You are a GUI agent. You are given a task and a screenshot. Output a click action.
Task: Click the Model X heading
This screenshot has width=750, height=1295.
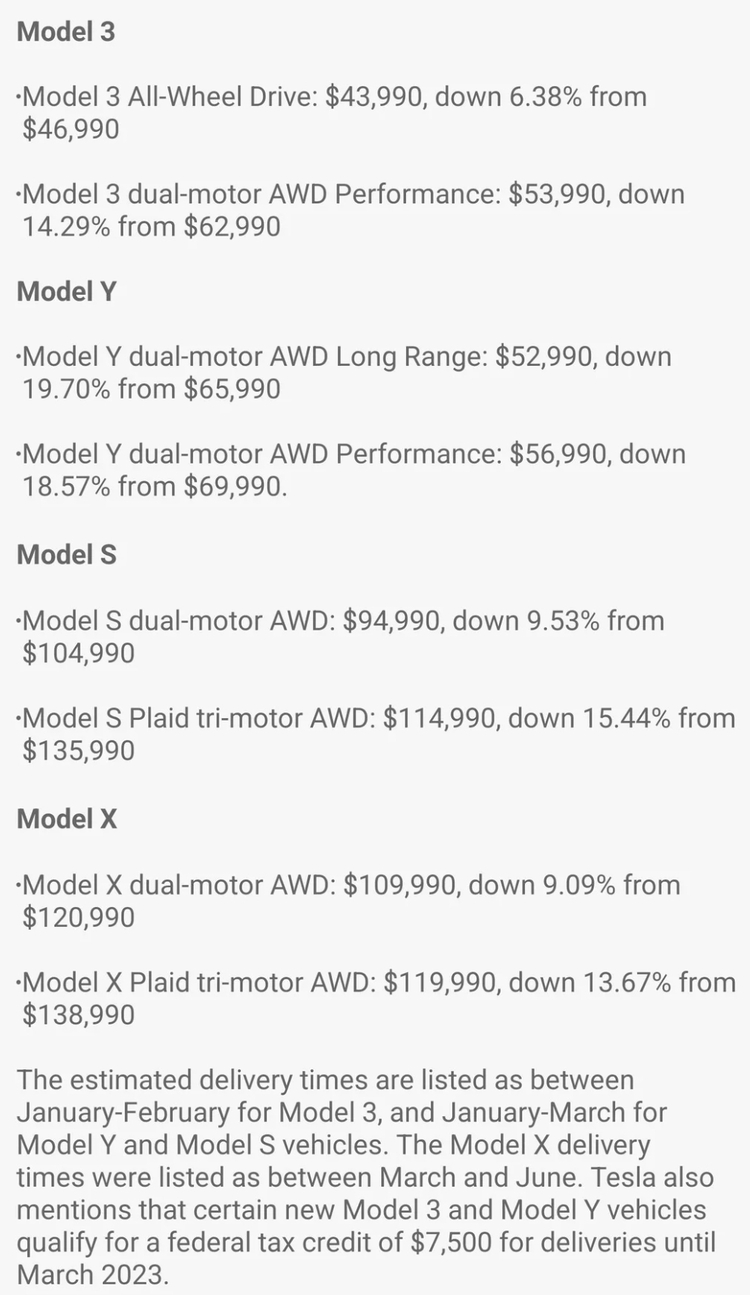coord(67,819)
